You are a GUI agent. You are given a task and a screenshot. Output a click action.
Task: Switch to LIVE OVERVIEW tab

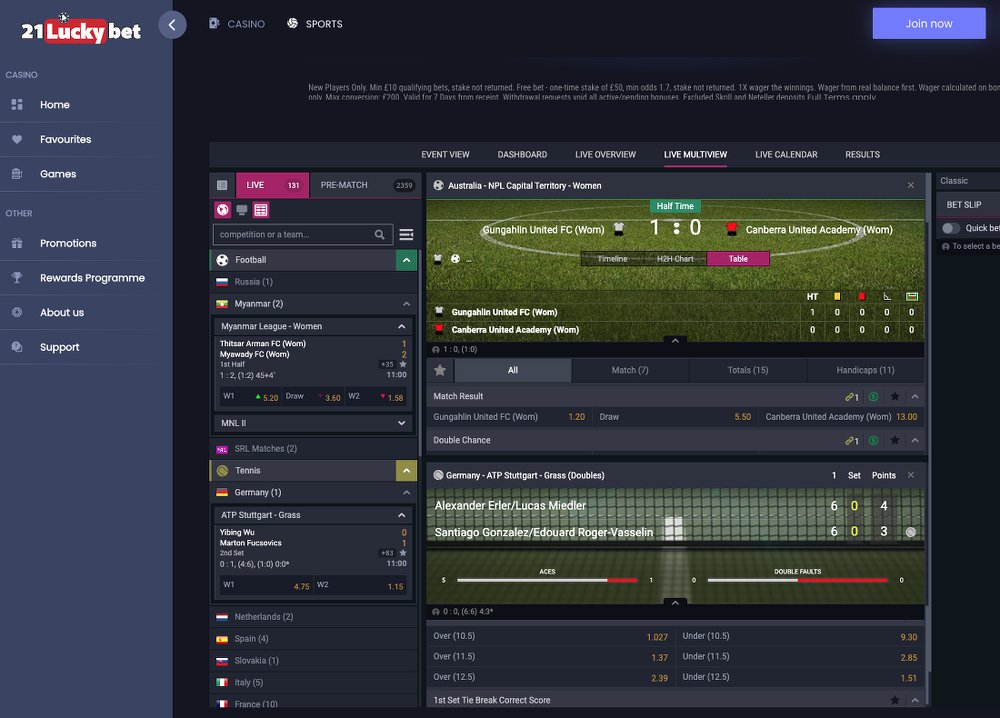(605, 154)
